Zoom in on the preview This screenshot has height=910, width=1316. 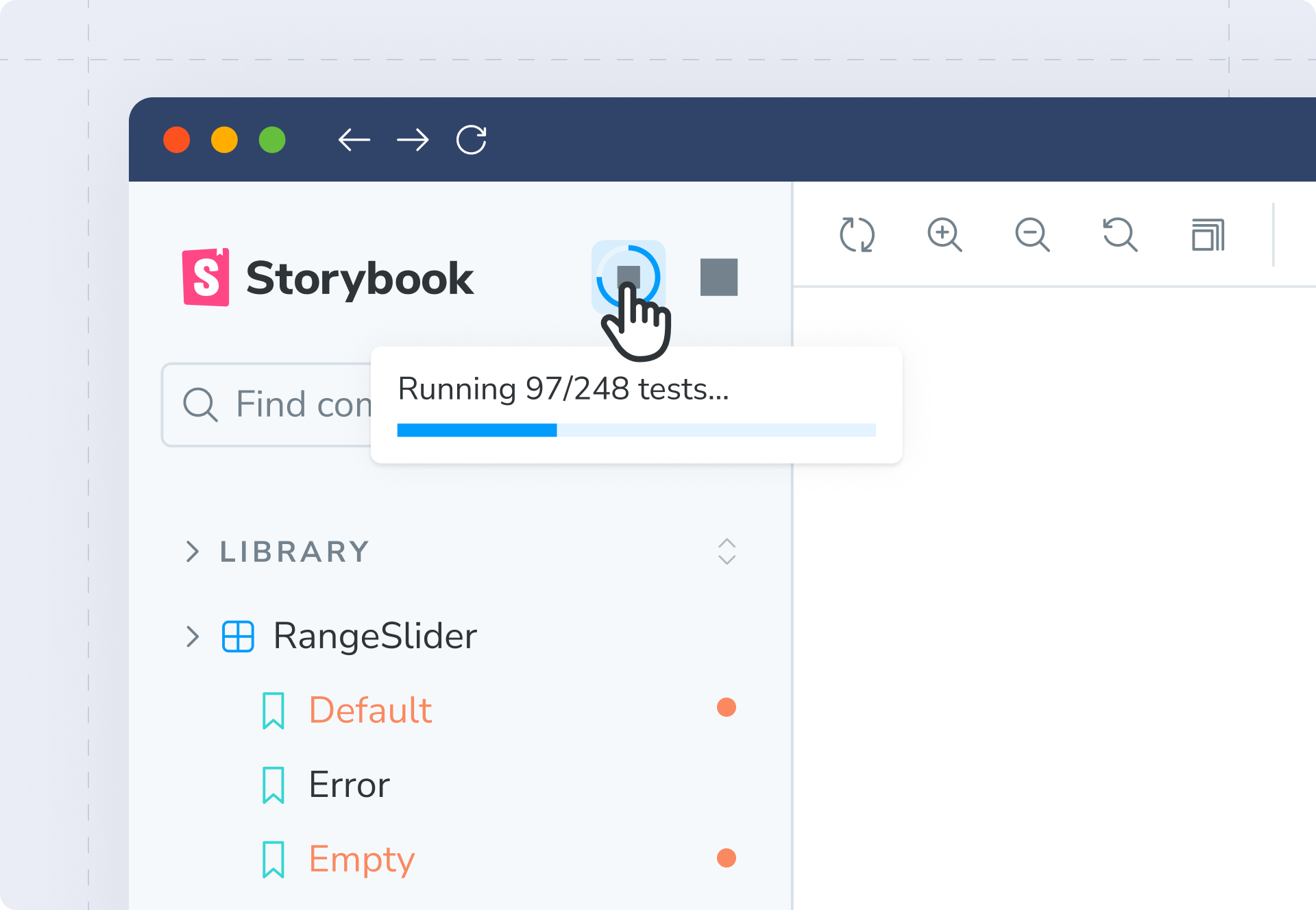pos(945,235)
